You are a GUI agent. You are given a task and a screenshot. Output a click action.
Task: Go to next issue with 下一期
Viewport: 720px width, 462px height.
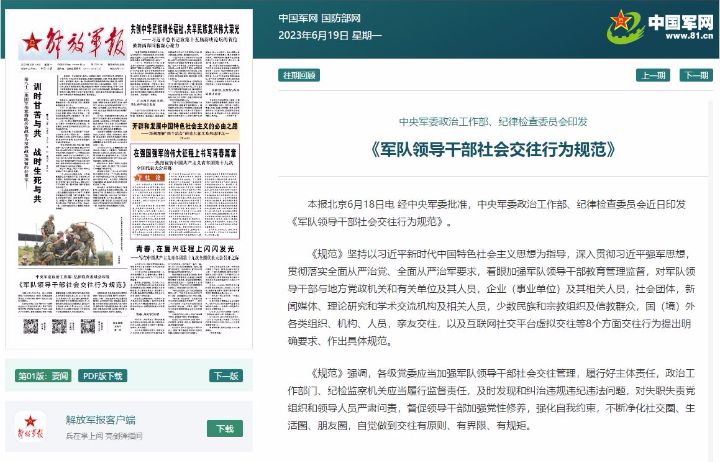[x=696, y=75]
